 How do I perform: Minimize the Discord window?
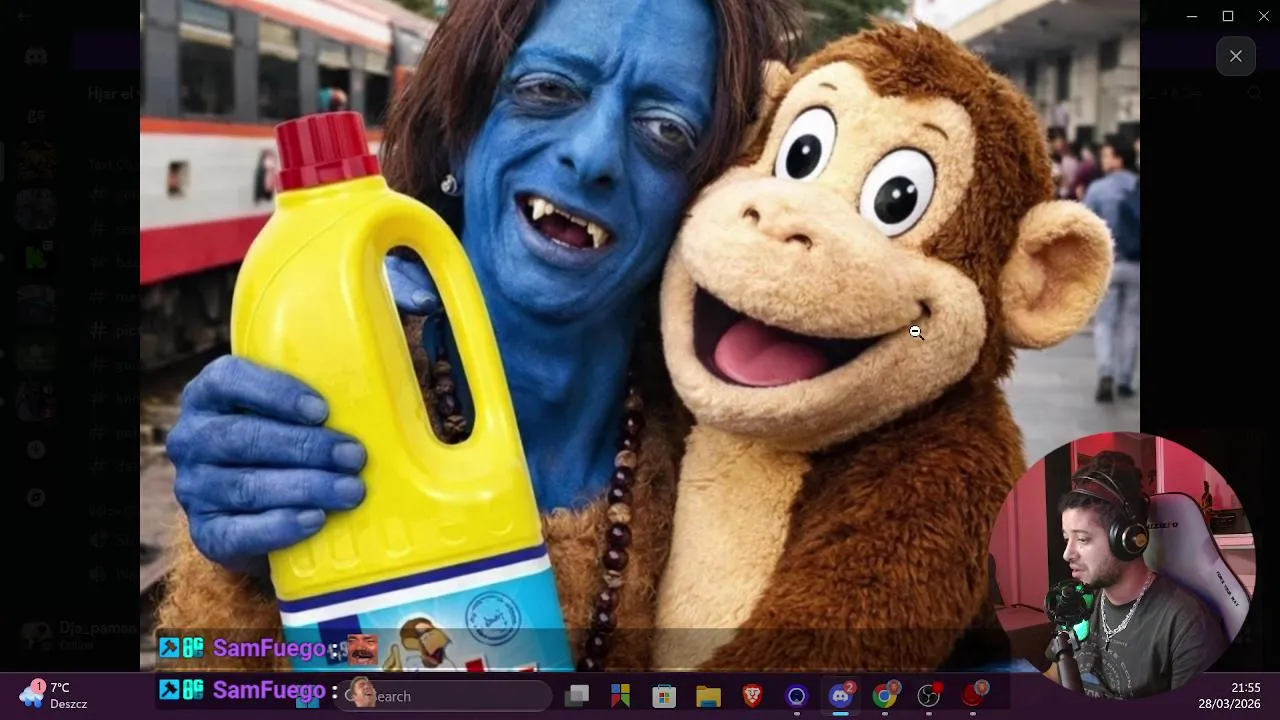[x=1192, y=16]
